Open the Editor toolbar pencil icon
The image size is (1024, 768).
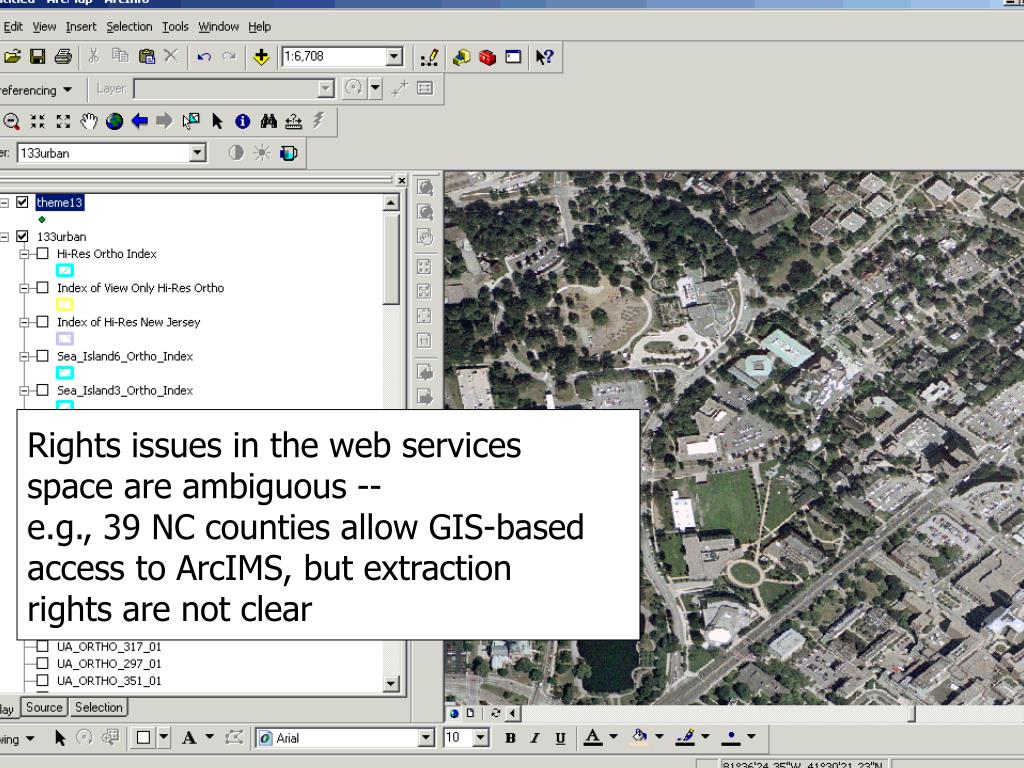coord(429,57)
